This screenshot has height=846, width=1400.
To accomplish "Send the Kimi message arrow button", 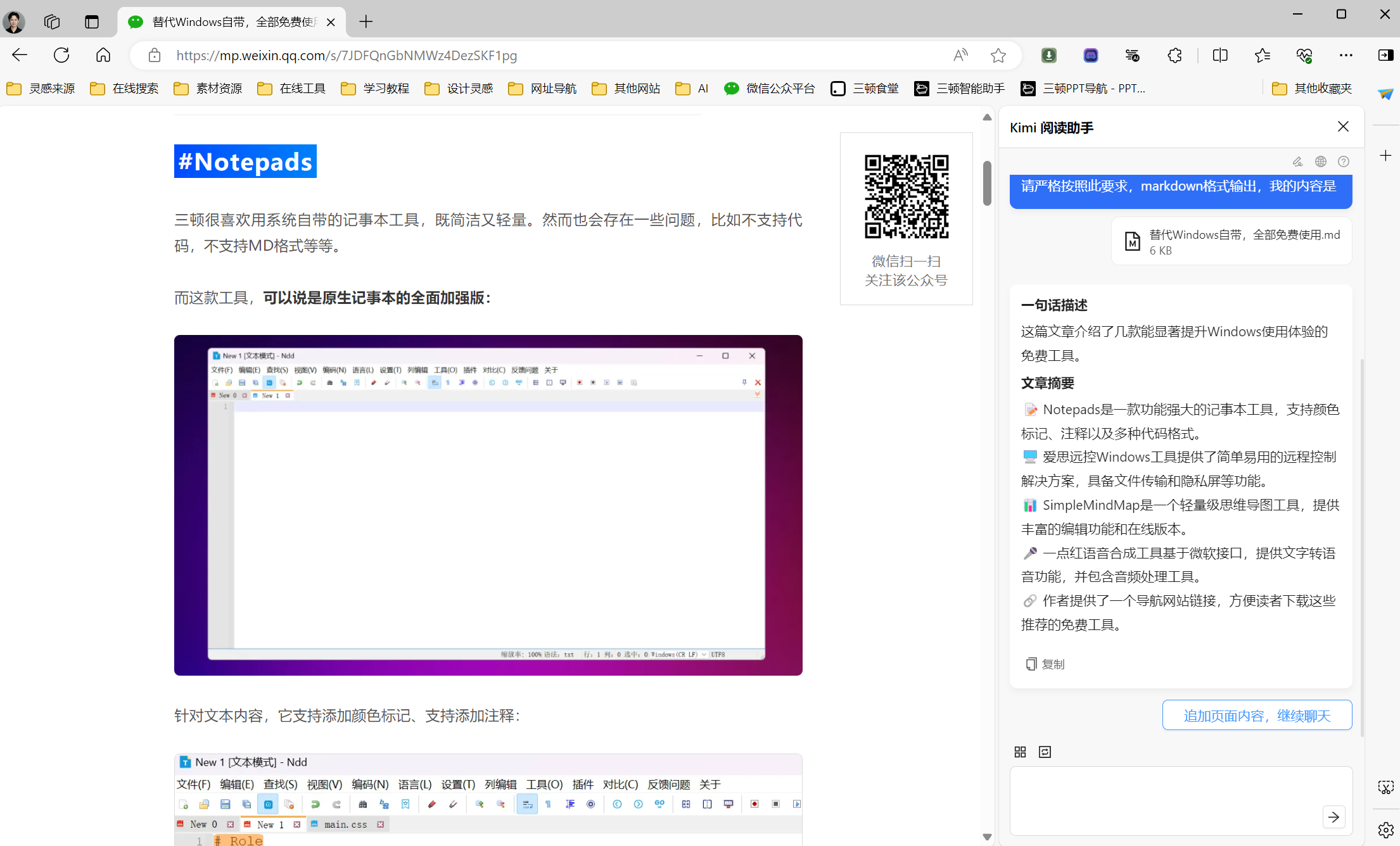I will tap(1334, 817).
